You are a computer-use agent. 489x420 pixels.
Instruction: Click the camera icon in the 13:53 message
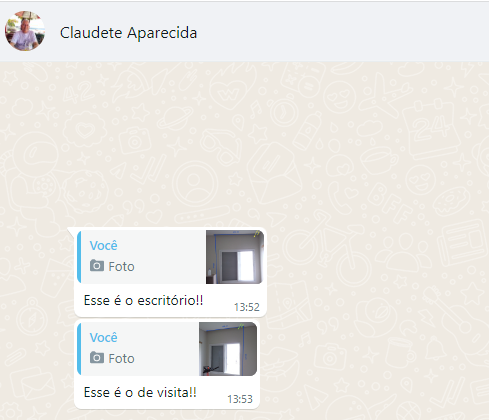click(x=97, y=358)
